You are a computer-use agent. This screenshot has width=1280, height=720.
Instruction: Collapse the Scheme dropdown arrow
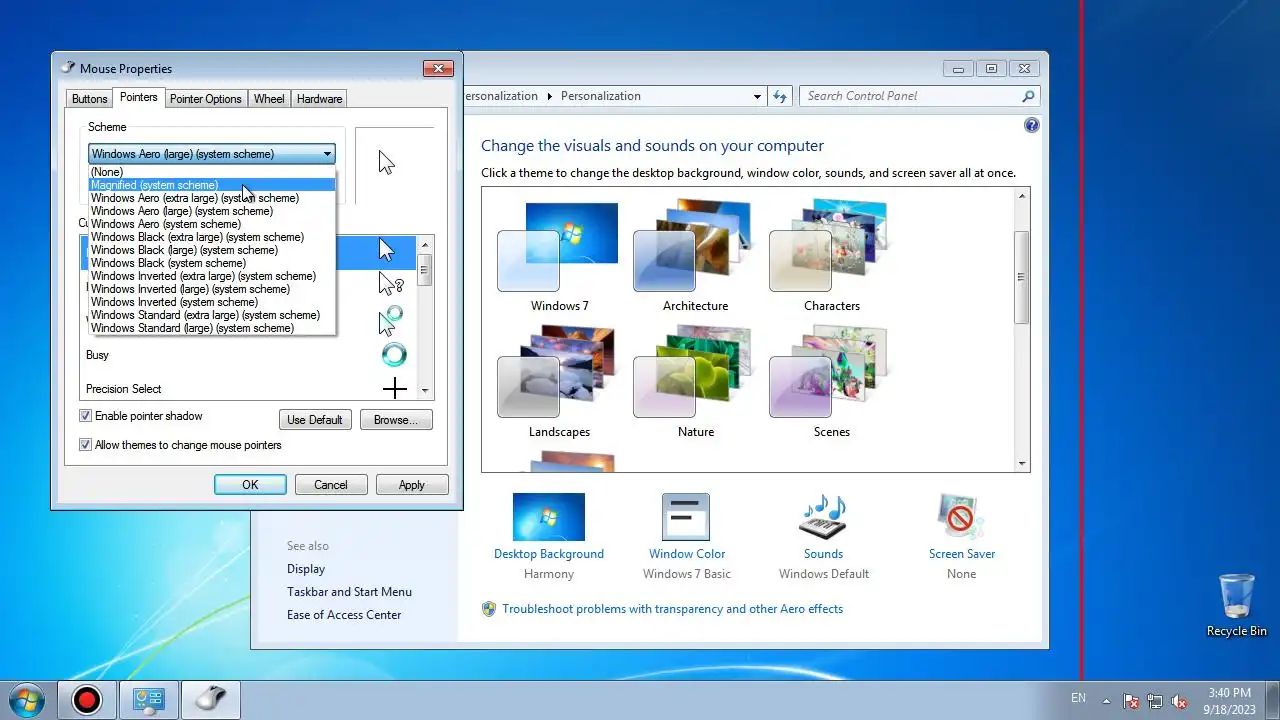pos(327,154)
